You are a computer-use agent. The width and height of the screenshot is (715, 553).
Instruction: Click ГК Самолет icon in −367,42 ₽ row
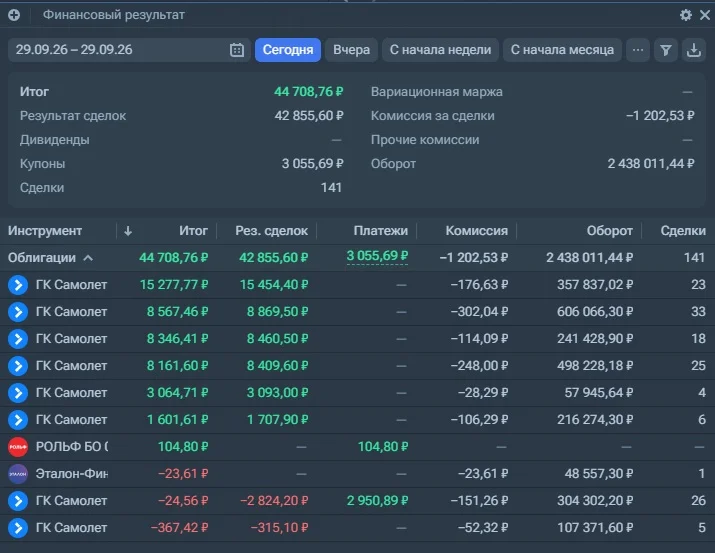pyautogui.click(x=18, y=528)
